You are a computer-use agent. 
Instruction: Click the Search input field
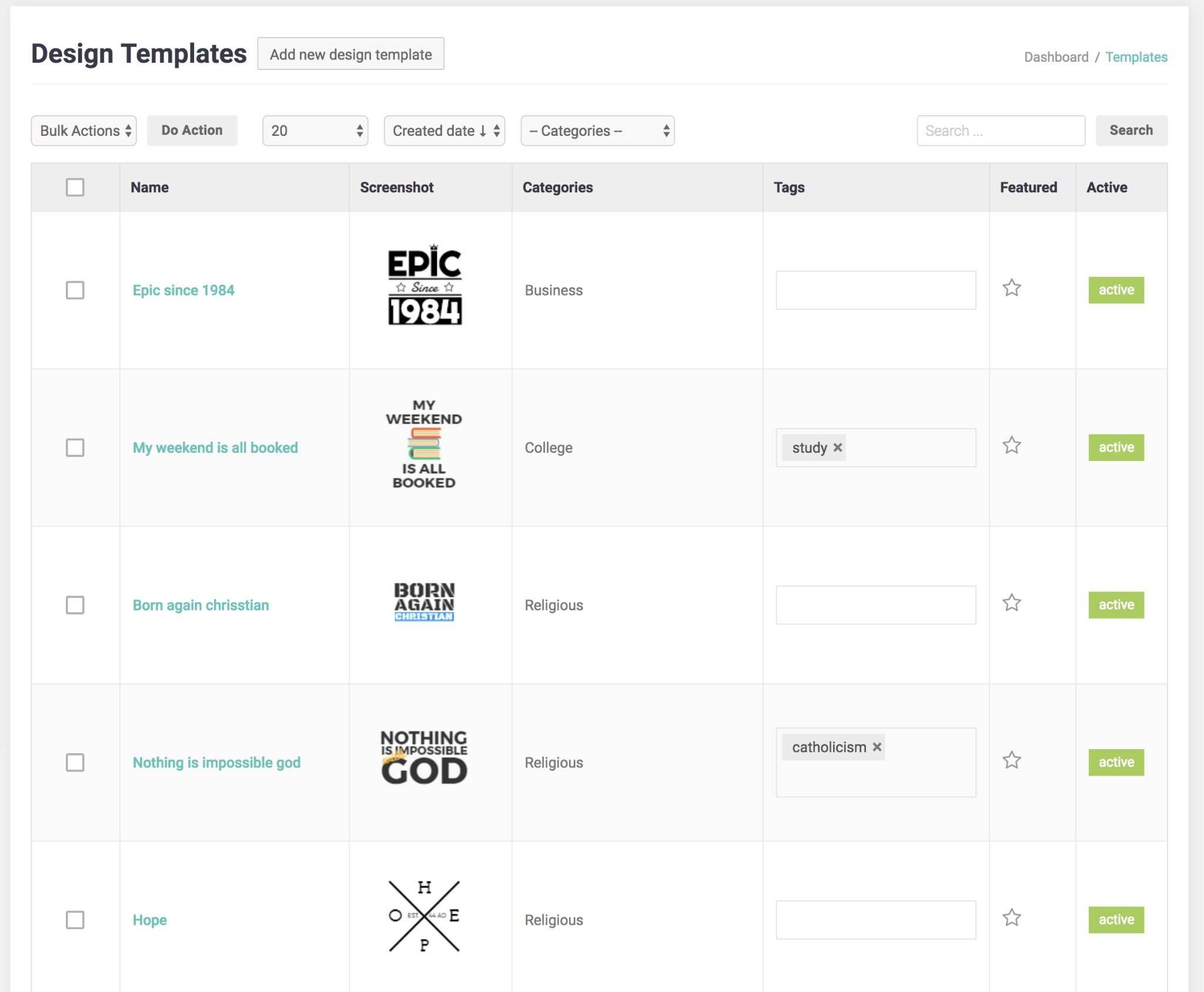coord(1001,131)
